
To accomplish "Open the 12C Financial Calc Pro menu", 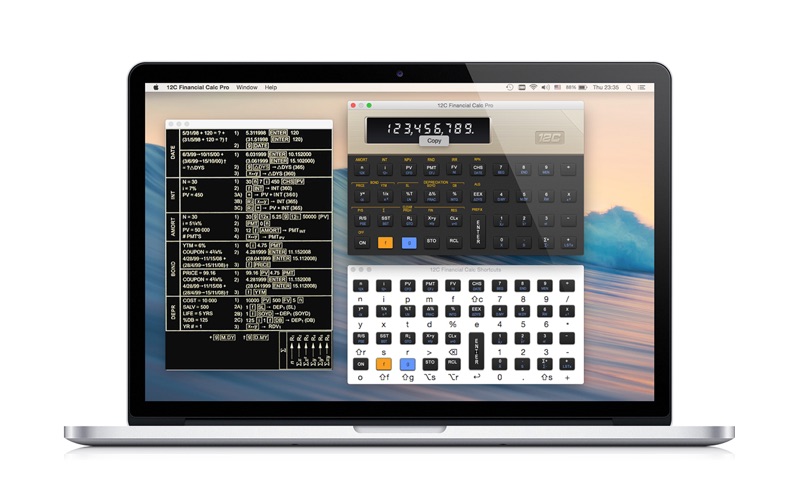I will pyautogui.click(x=197, y=88).
